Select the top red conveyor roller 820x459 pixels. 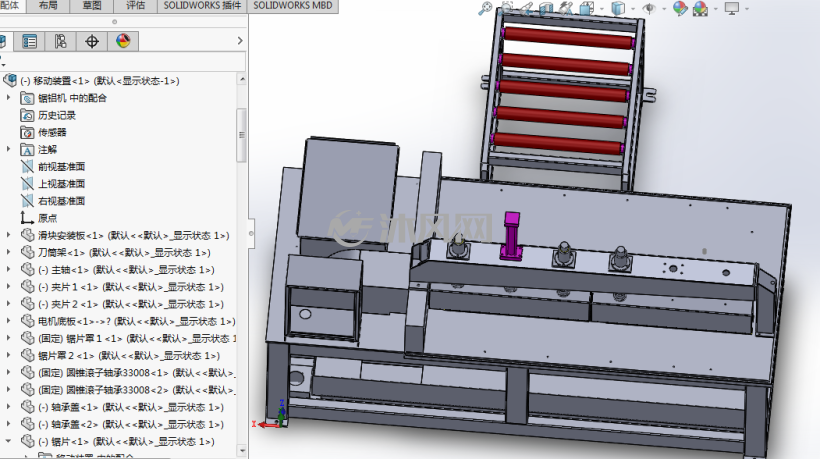pyautogui.click(x=568, y=38)
